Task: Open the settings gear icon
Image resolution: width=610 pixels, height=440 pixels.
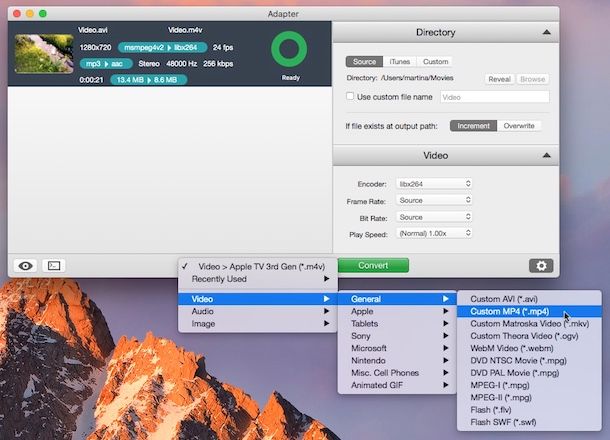Action: pyautogui.click(x=541, y=265)
